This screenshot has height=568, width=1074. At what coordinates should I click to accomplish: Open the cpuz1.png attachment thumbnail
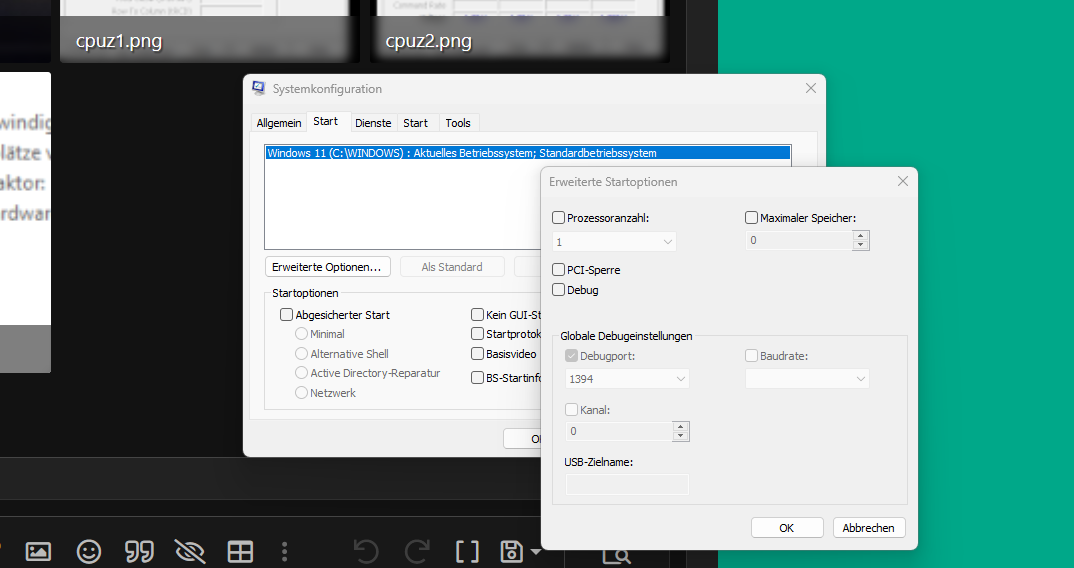pyautogui.click(x=210, y=31)
